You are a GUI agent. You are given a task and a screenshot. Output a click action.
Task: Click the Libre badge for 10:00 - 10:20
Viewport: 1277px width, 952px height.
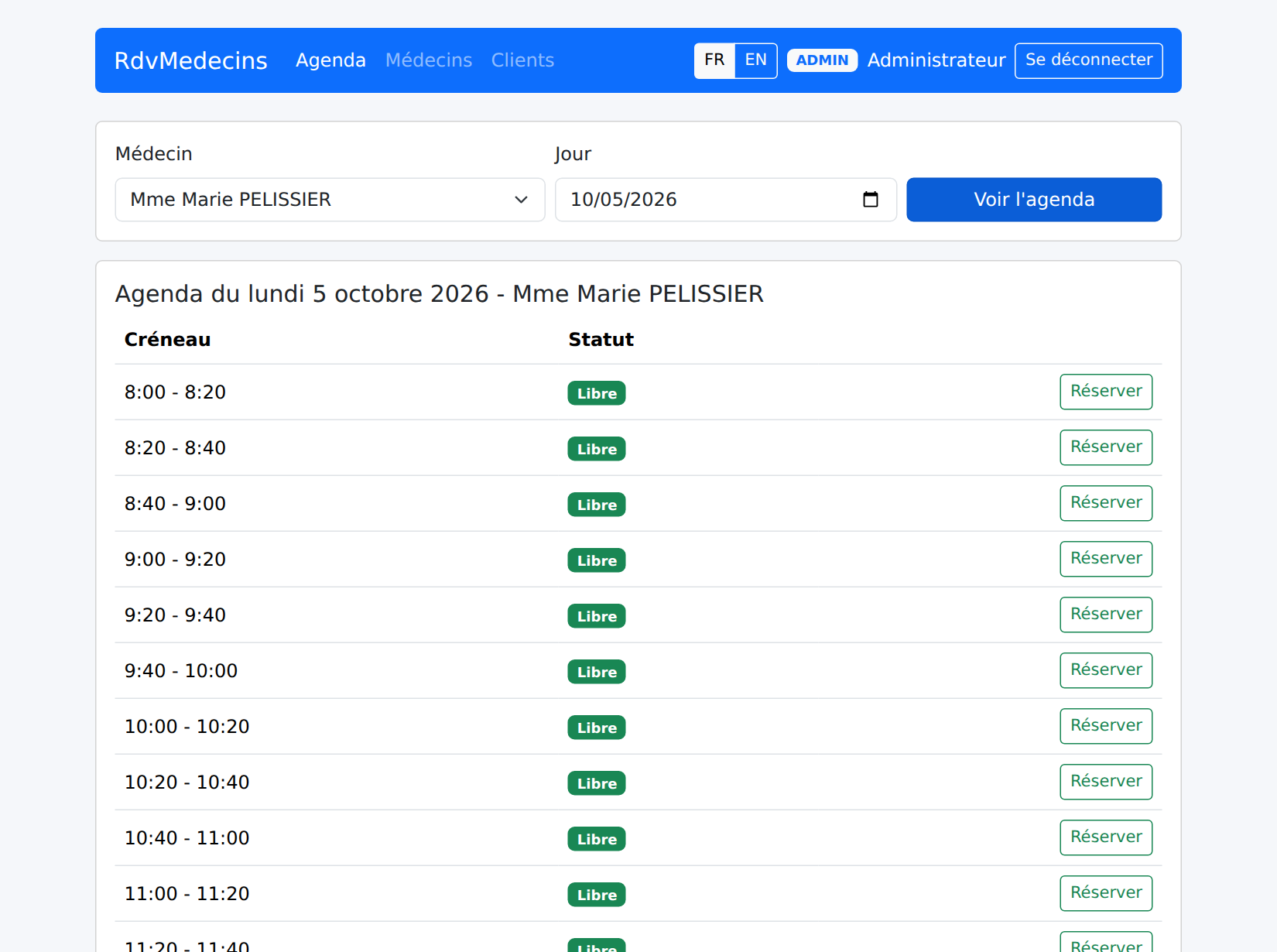[597, 728]
